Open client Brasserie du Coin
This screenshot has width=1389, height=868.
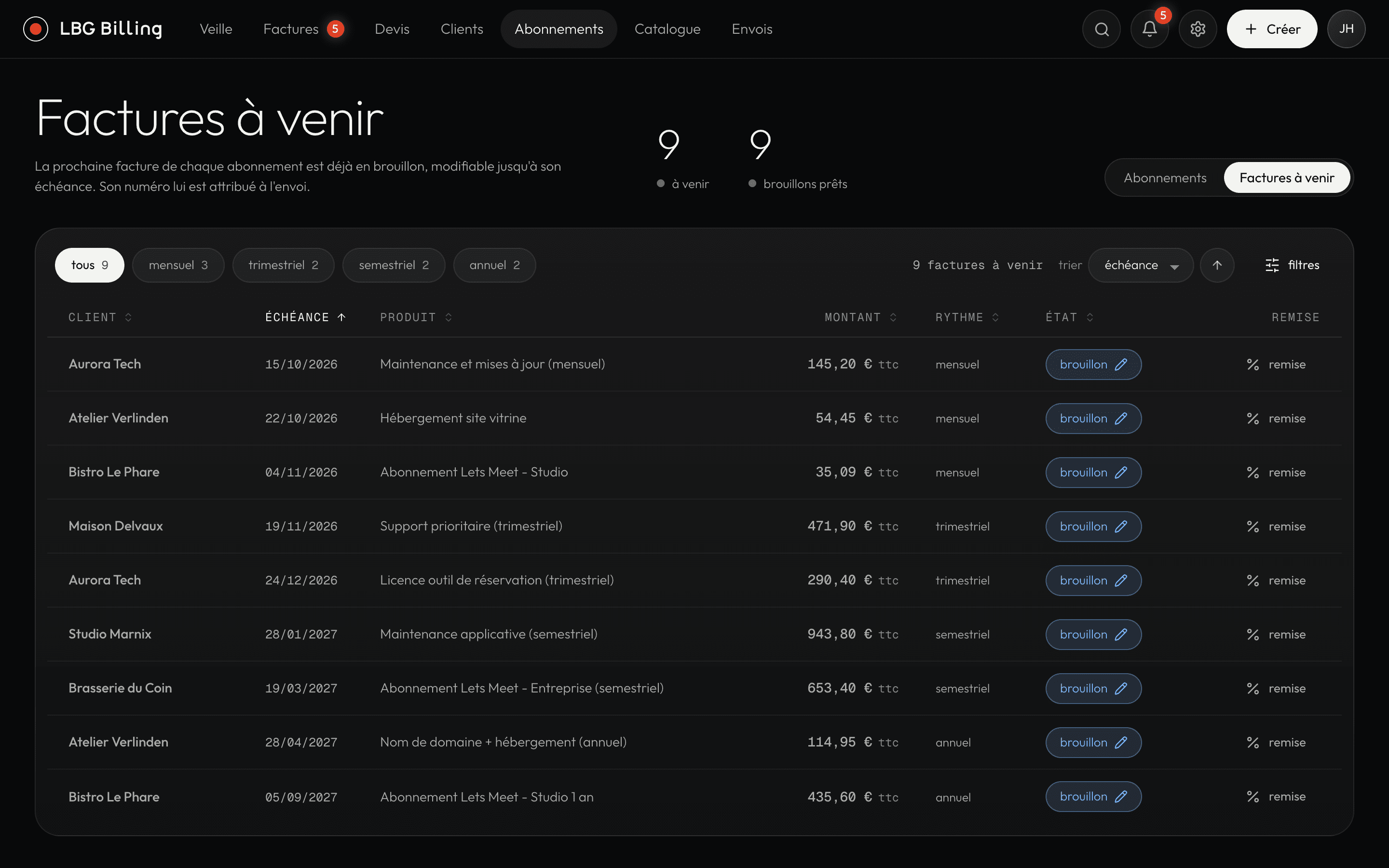click(120, 688)
